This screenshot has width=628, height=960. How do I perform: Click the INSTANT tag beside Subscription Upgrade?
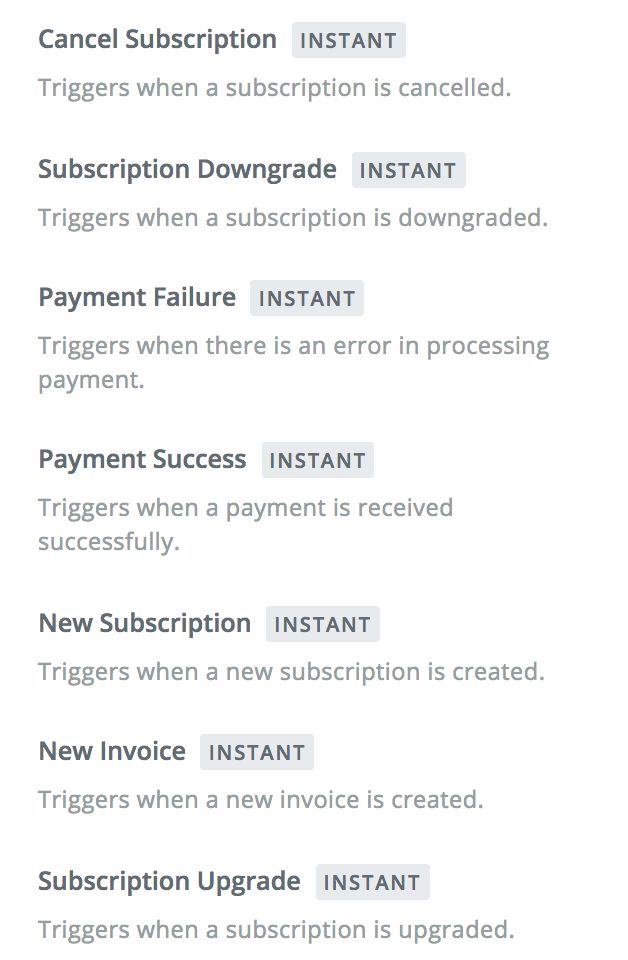(372, 883)
